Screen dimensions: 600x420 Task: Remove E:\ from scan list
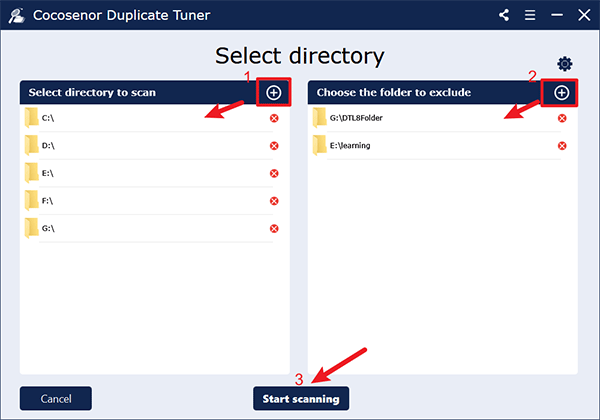[274, 173]
